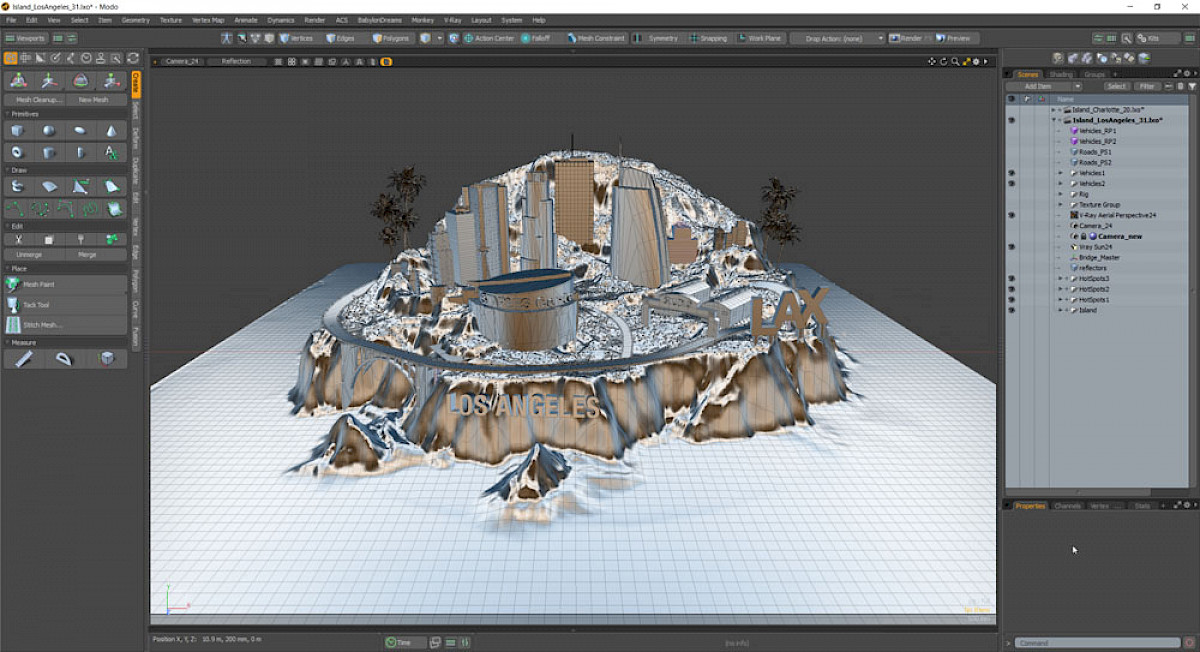Viewport: 1200px width, 652px height.
Task: Expand the Texture Group item
Action: pos(1060,204)
